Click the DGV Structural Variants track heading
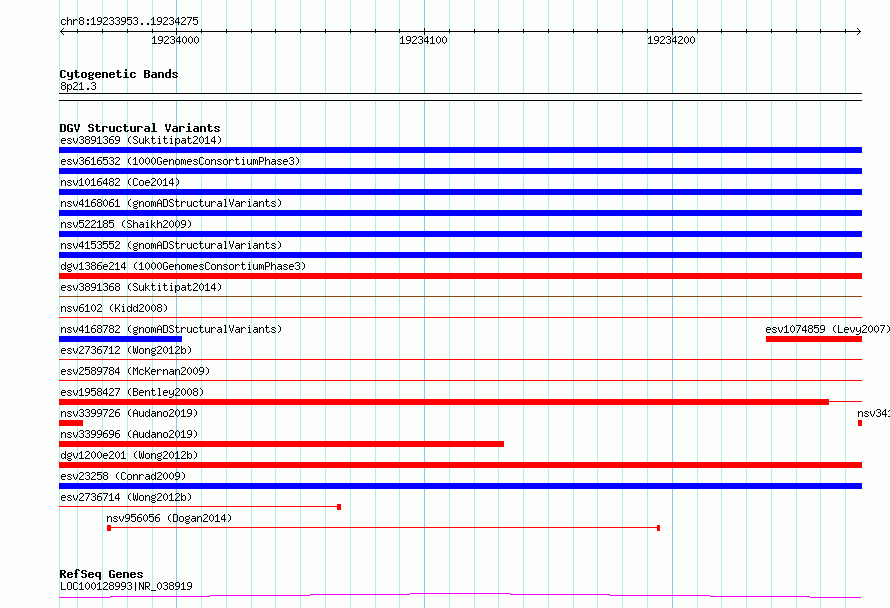The width and height of the screenshot is (890, 608). click(140, 128)
